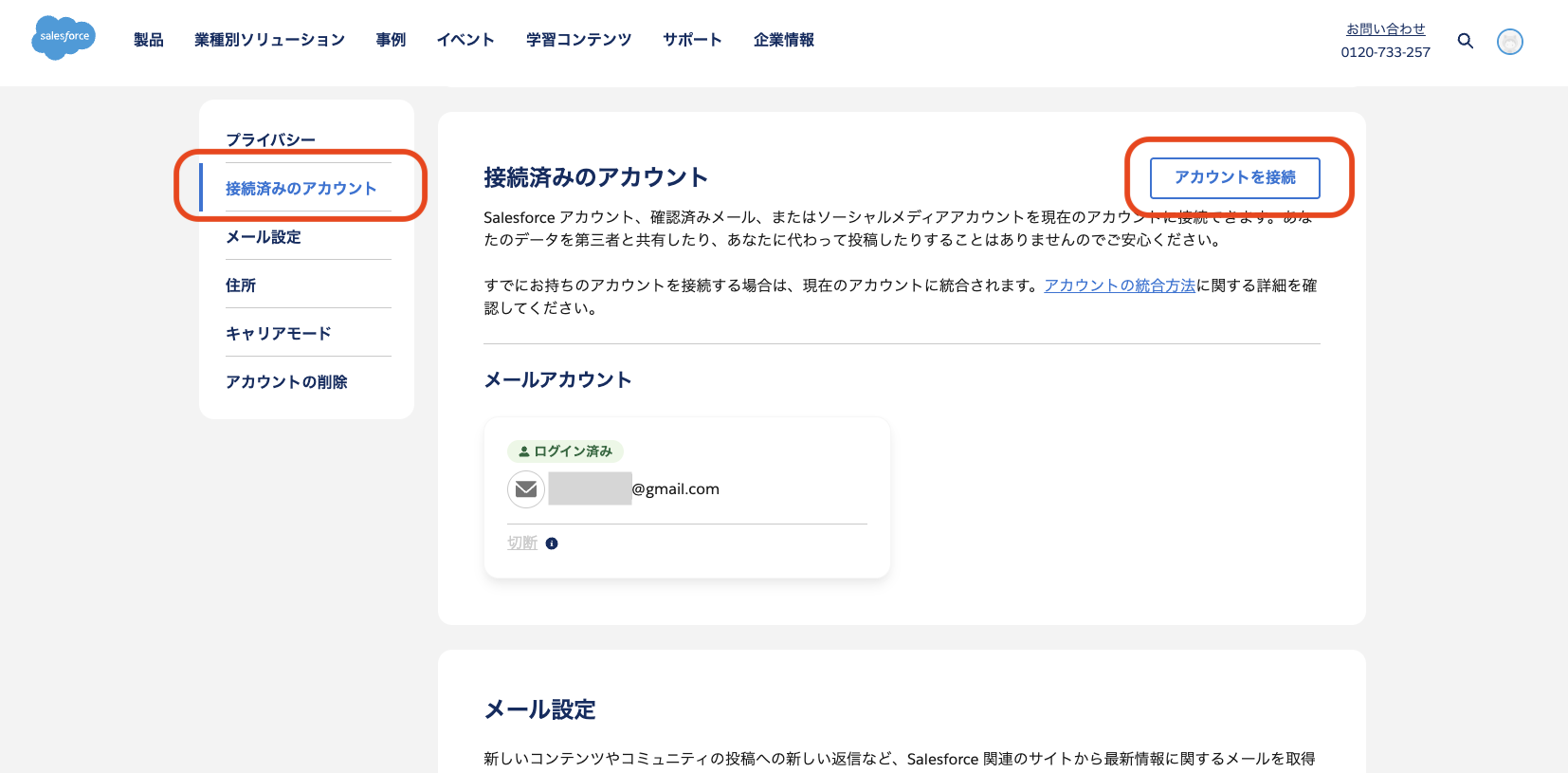
Task: Select 住所 in the sidebar
Action: (x=241, y=285)
